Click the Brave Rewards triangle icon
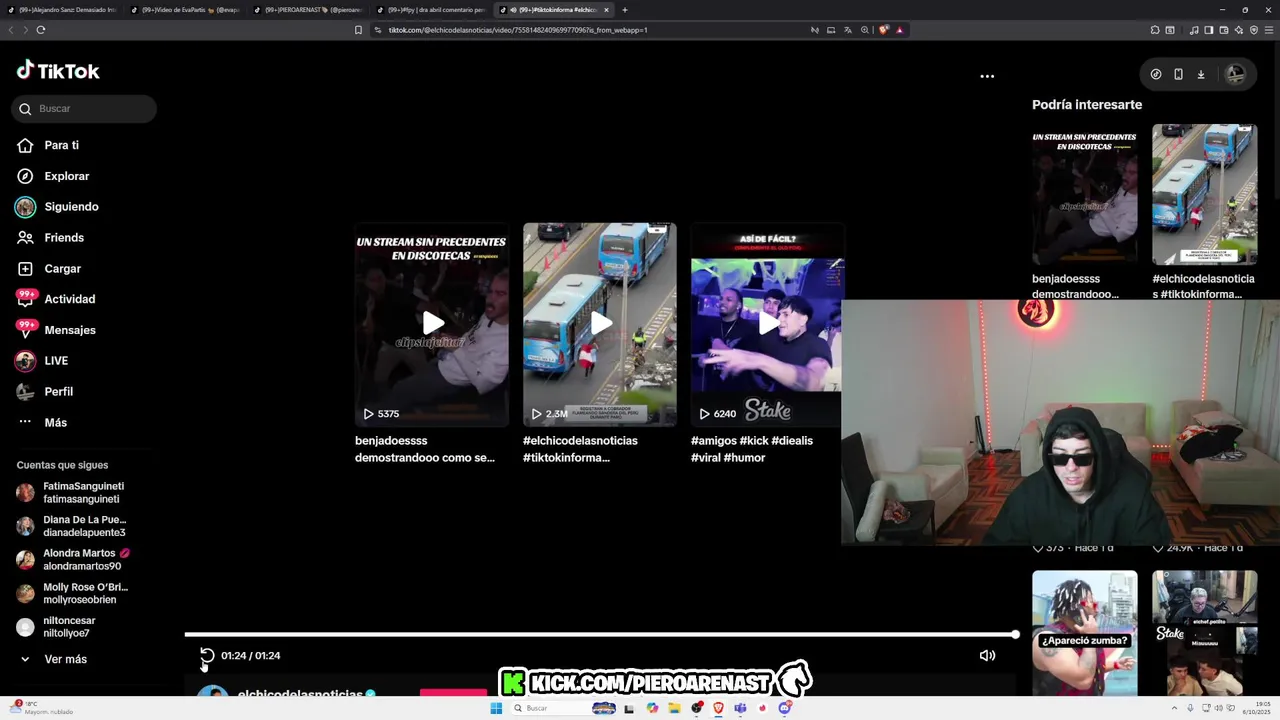Viewport: 1280px width, 720px height. point(900,30)
